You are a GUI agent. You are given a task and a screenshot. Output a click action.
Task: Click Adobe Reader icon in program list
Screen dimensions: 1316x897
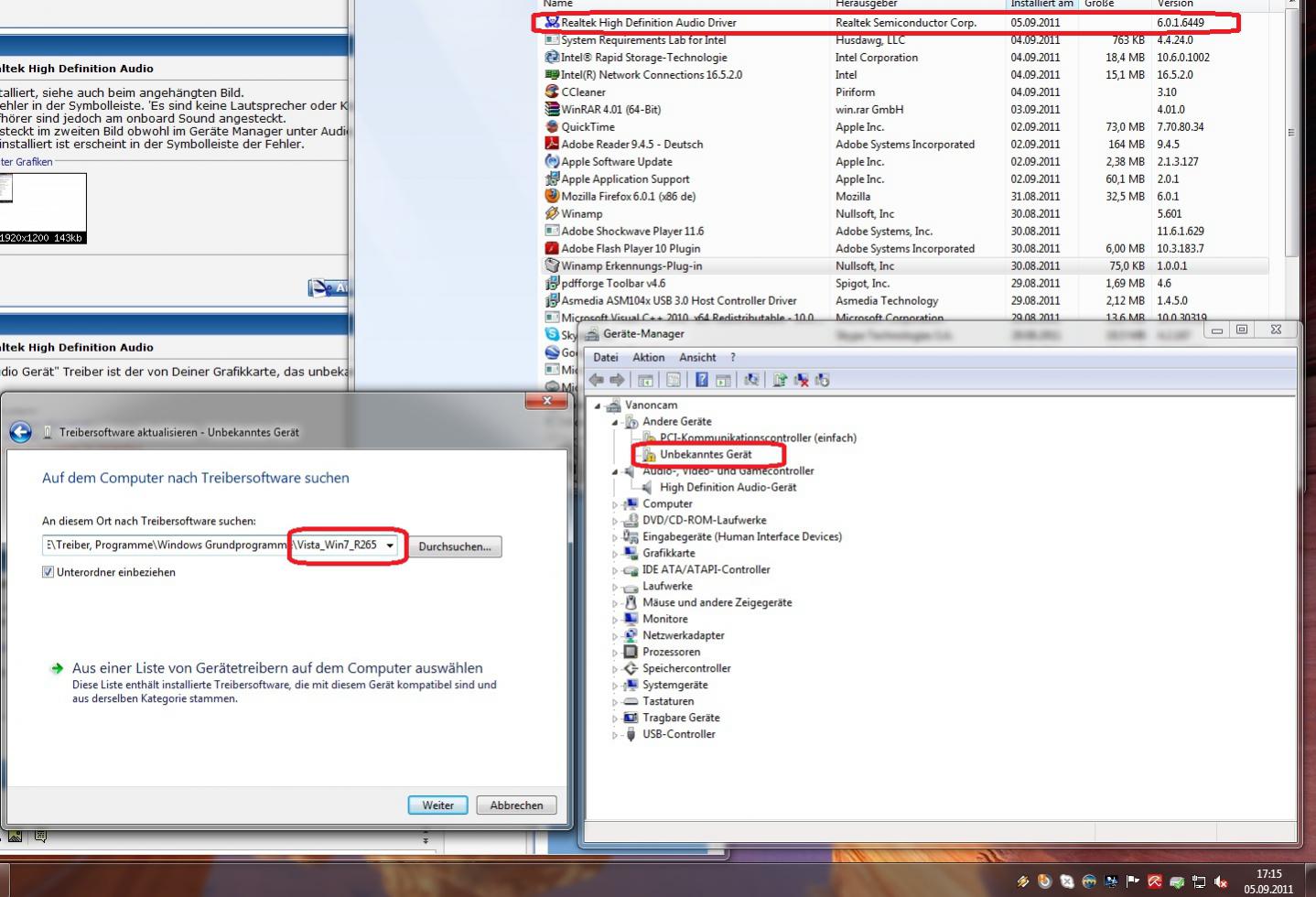(x=552, y=144)
